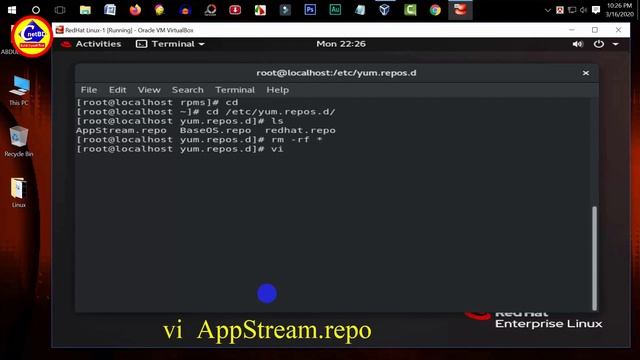Screen dimensions: 640x360
Task: Open This PC desktop icon
Action: point(19,91)
